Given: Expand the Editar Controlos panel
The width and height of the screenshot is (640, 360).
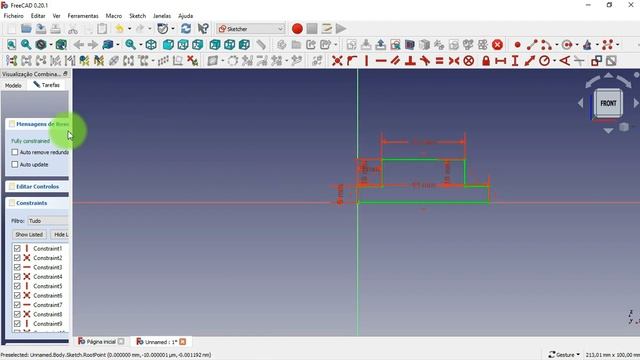Looking at the screenshot, I should click(37, 187).
